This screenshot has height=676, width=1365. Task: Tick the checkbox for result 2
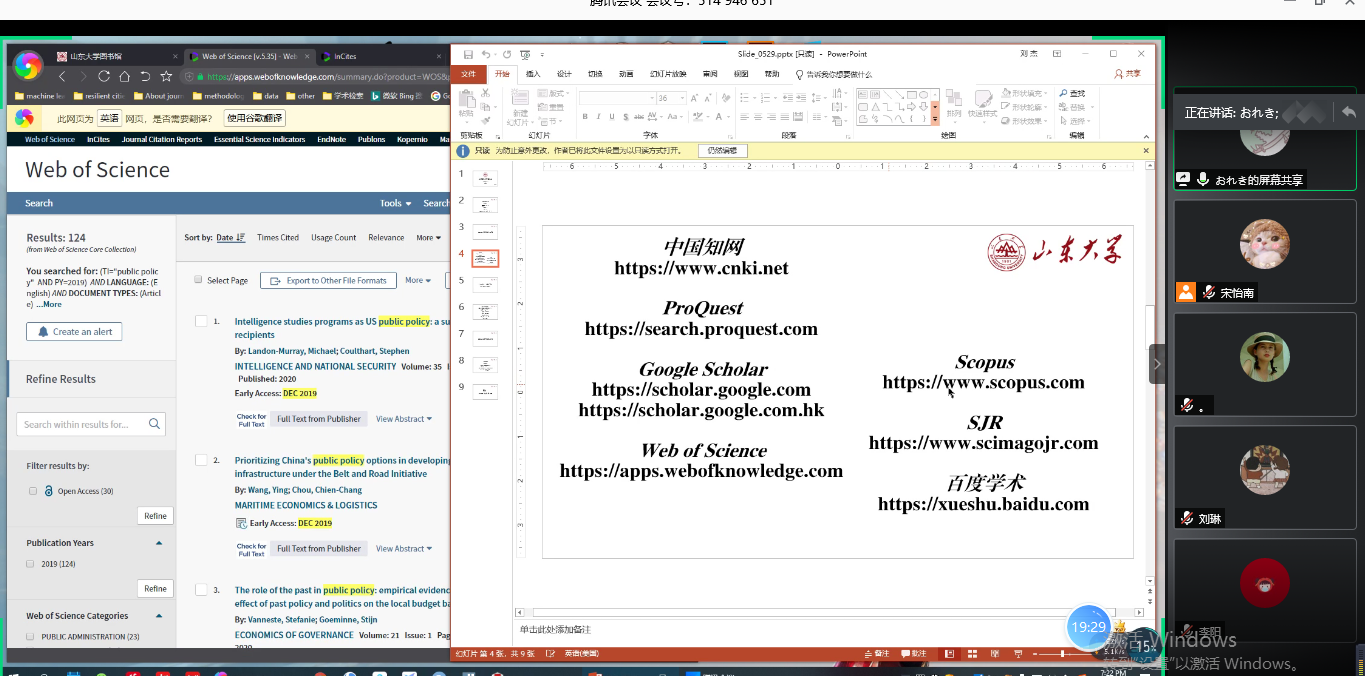coord(201,460)
